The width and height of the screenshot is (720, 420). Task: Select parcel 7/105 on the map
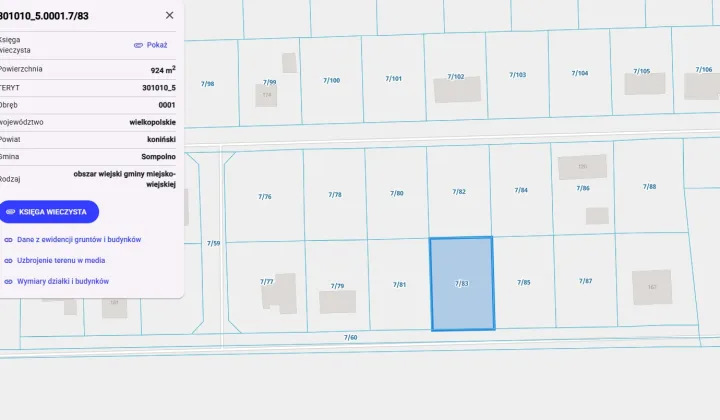click(x=641, y=71)
